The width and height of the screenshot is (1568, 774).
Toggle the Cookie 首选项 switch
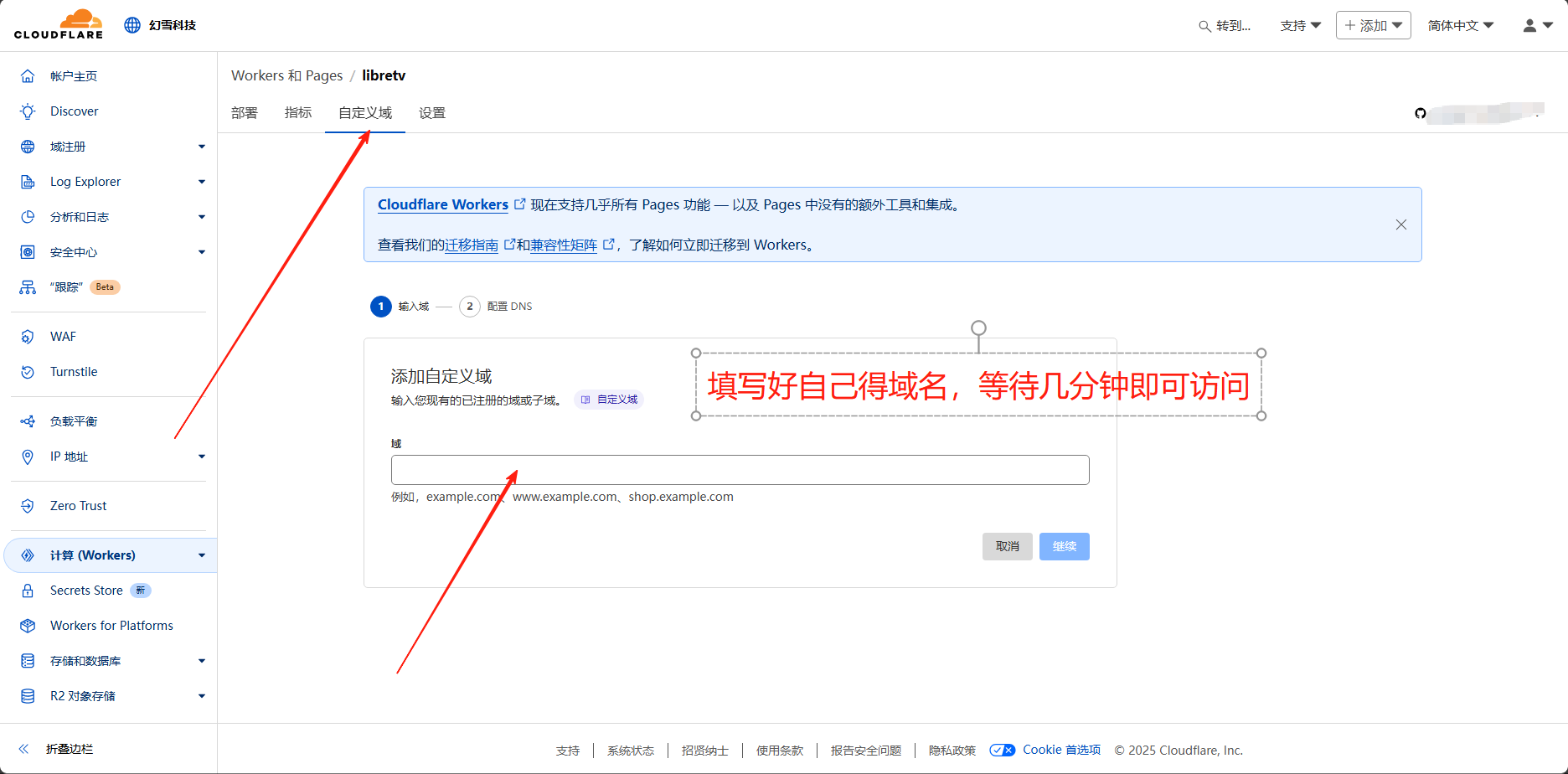tap(1003, 750)
